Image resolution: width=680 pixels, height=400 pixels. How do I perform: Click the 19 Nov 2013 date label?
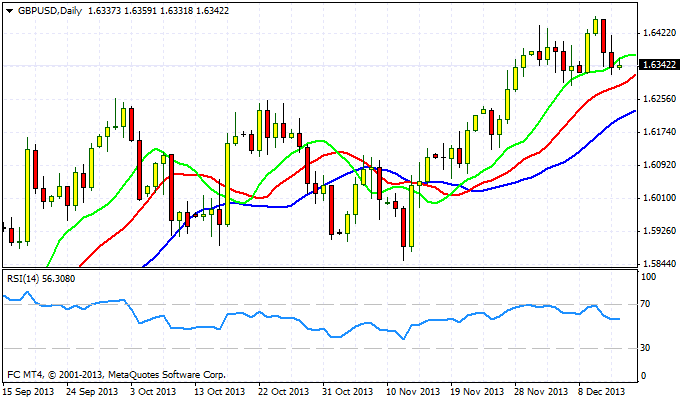477,391
